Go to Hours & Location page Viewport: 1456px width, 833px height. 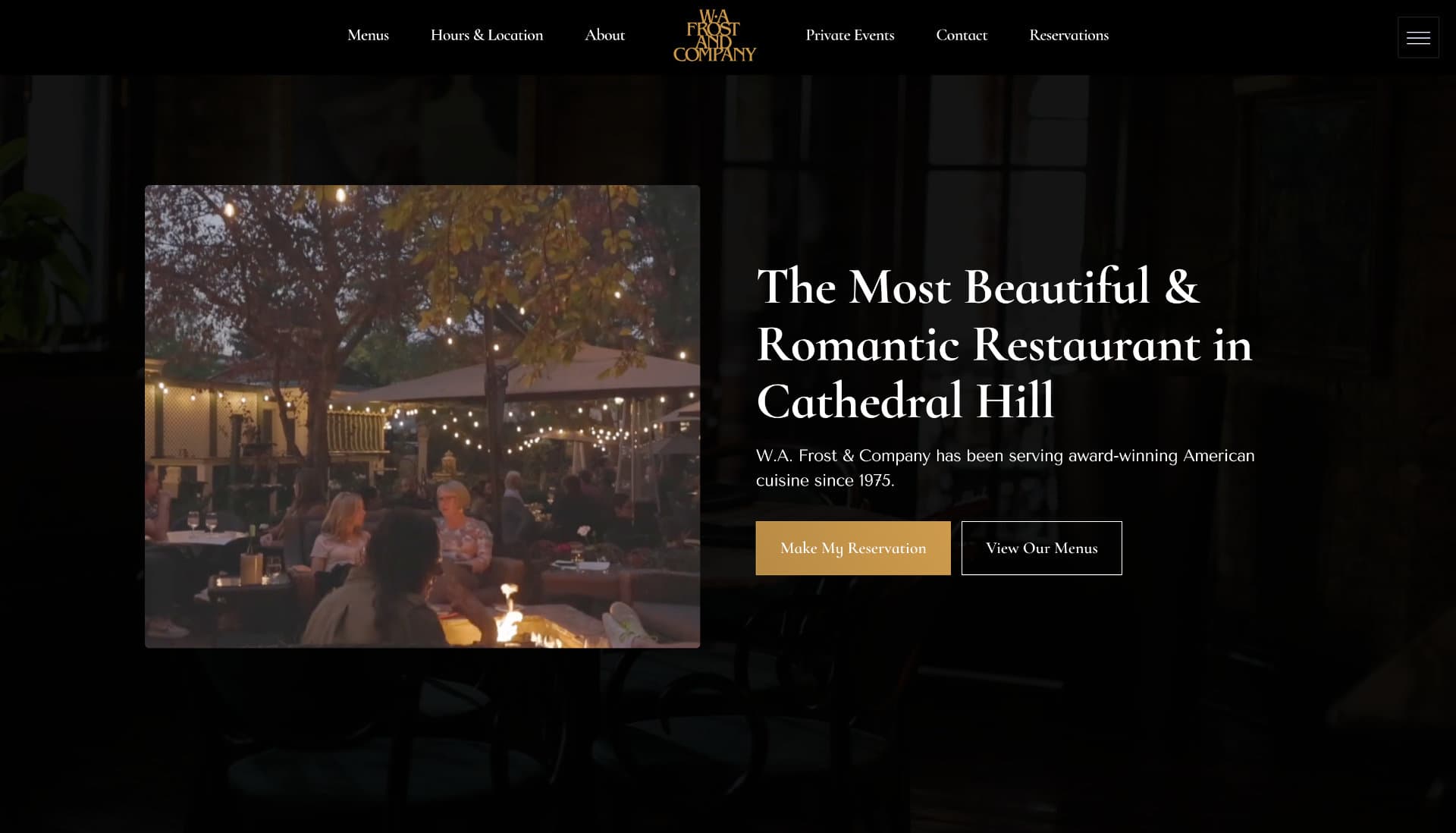(x=487, y=35)
